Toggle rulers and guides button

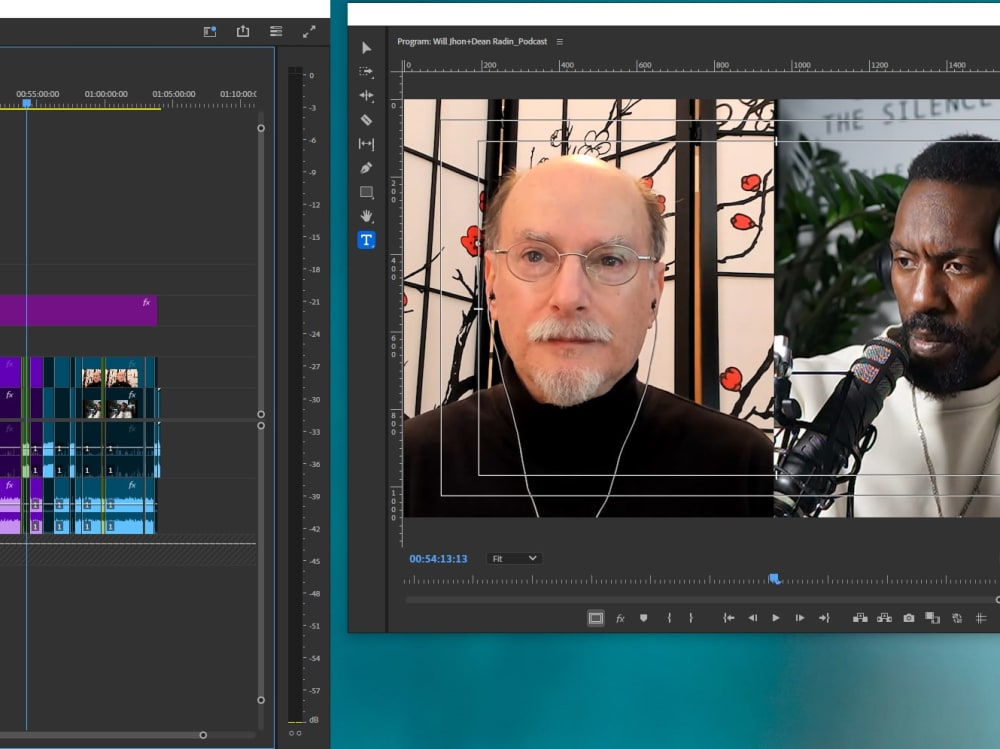click(x=981, y=618)
